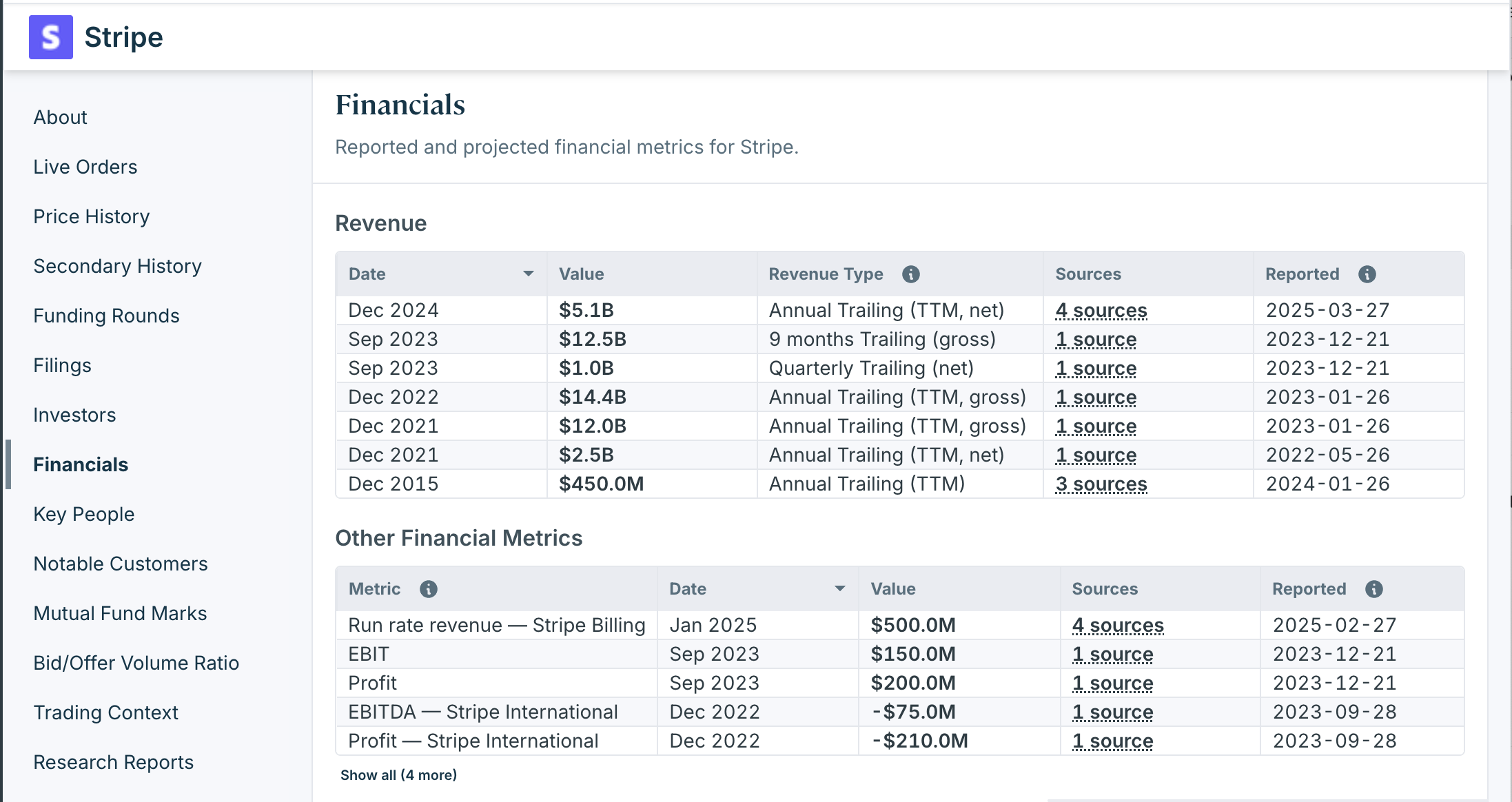
Task: Select Financials in sidebar
Action: (x=81, y=464)
